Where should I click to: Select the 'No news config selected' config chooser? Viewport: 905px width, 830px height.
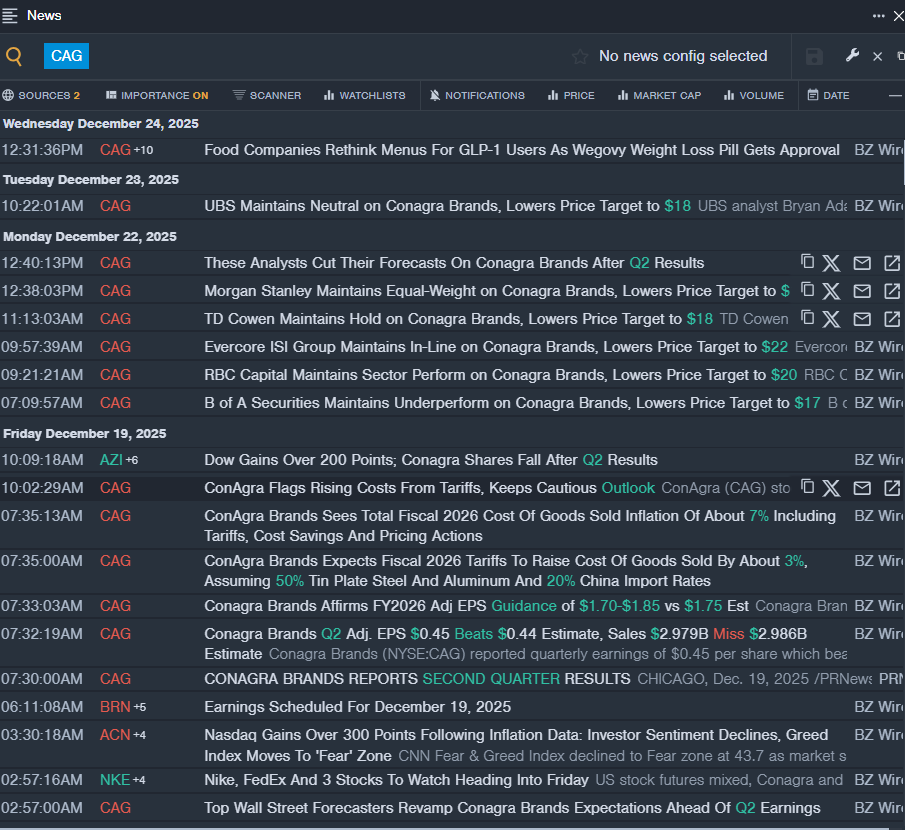pyautogui.click(x=683, y=56)
